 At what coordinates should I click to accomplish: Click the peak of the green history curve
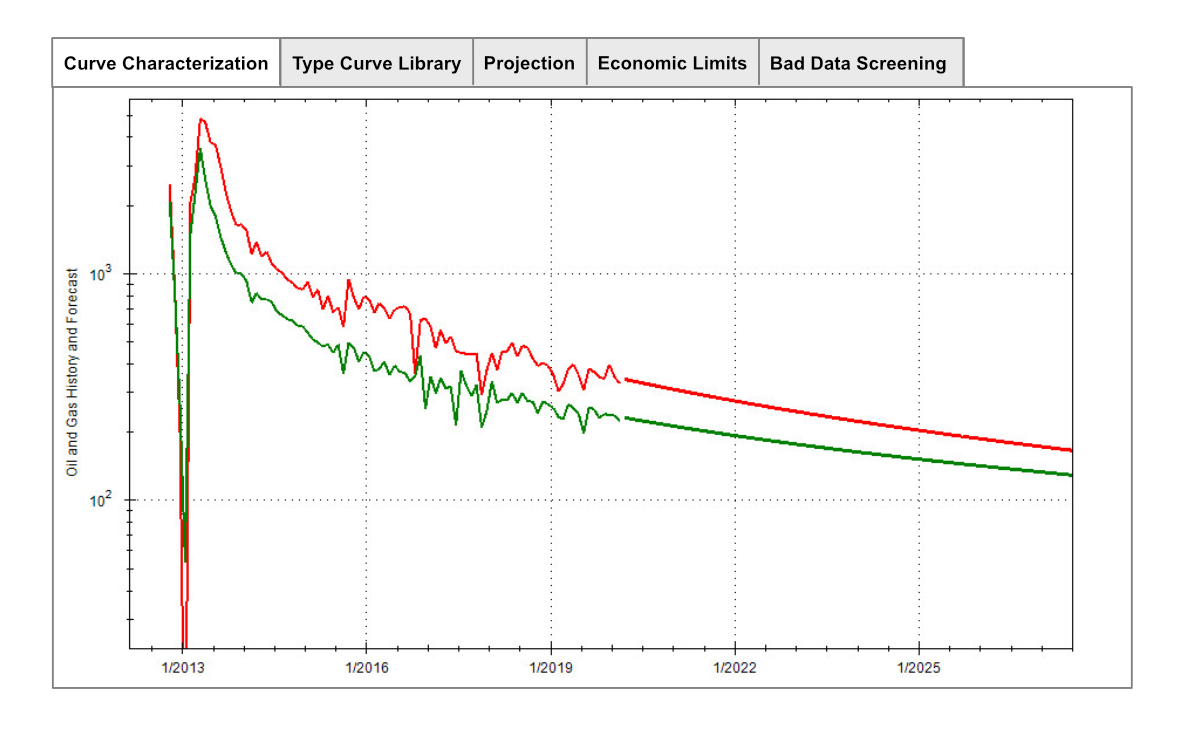[x=200, y=151]
